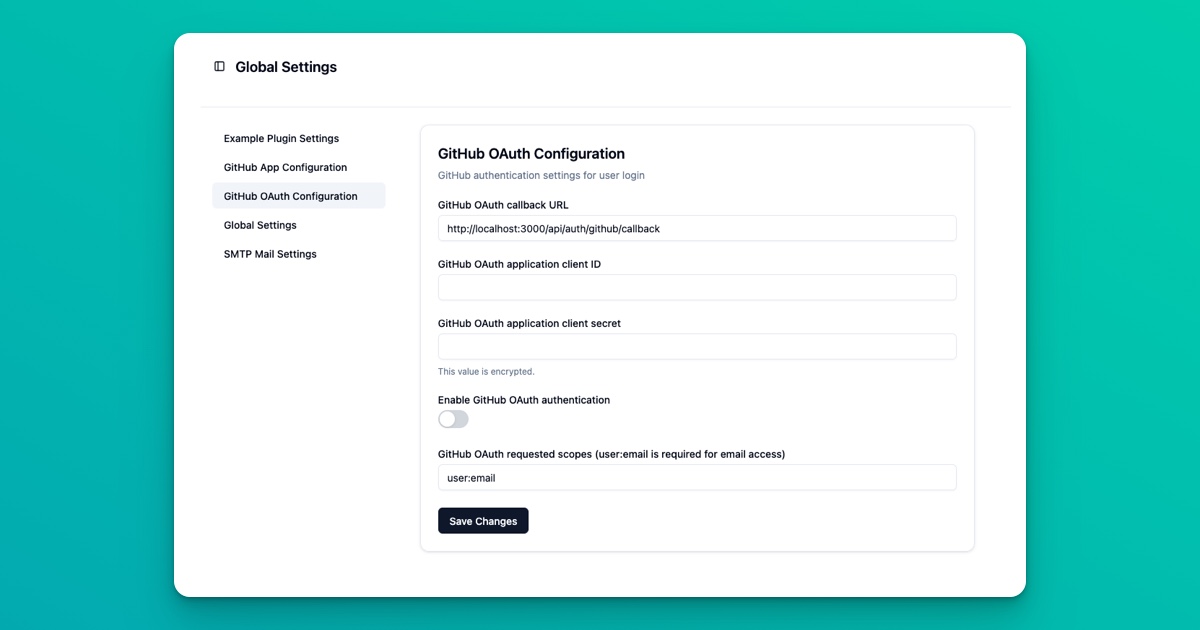Click the sidebar panel icon beside Global Settings
Image resolution: width=1200 pixels, height=630 pixels.
[219, 66]
